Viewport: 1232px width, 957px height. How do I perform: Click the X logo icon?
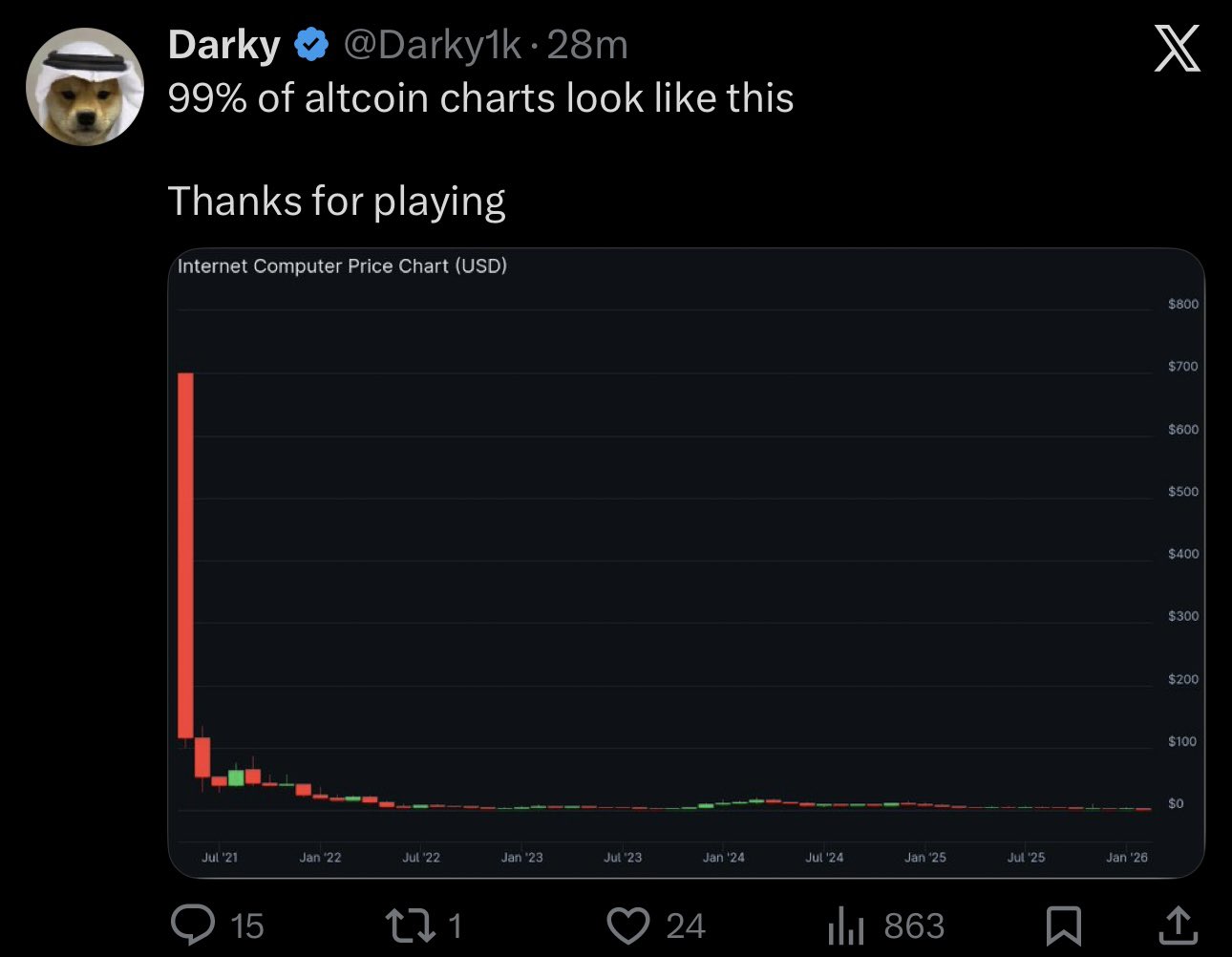(x=1177, y=49)
